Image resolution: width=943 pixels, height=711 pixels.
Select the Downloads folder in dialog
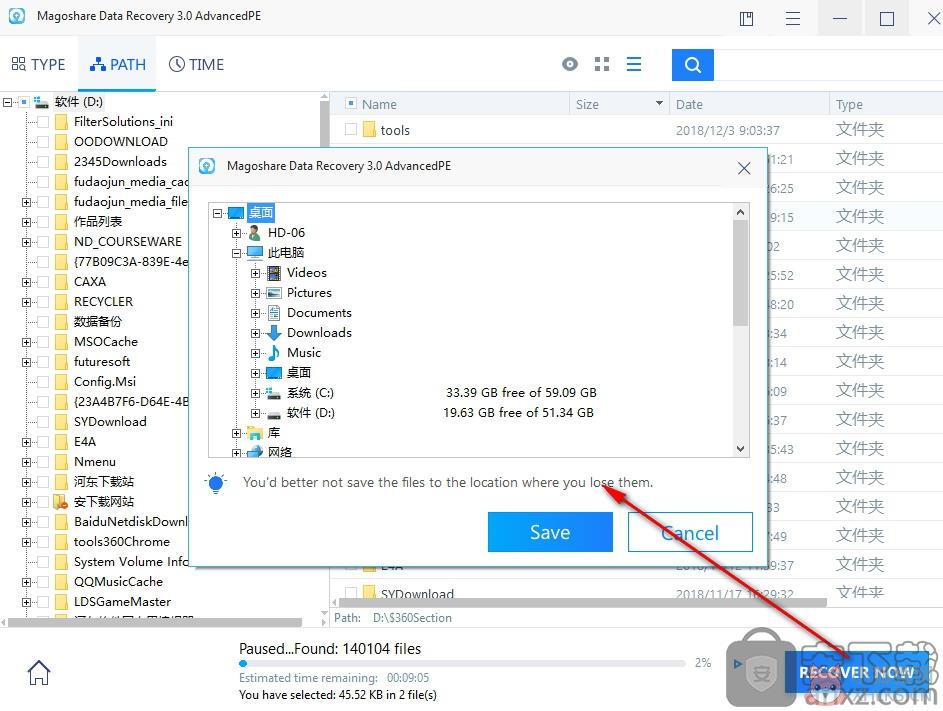[319, 332]
